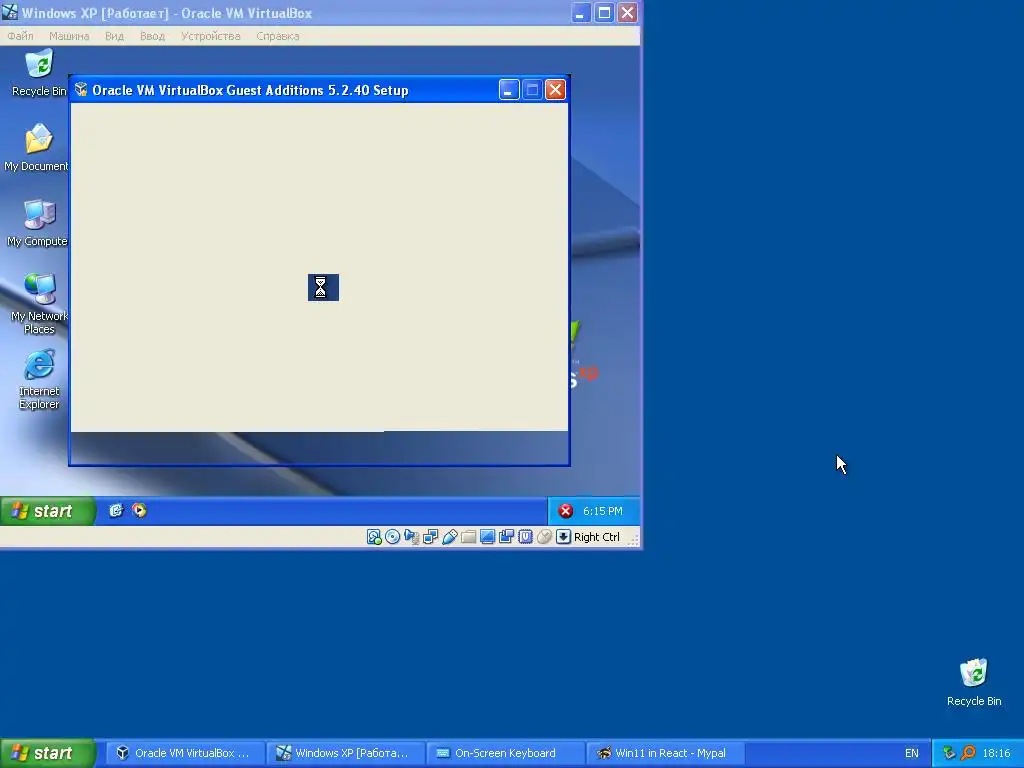Click the 6:15 PM guest clock
The height and width of the screenshot is (768, 1024).
603,511
